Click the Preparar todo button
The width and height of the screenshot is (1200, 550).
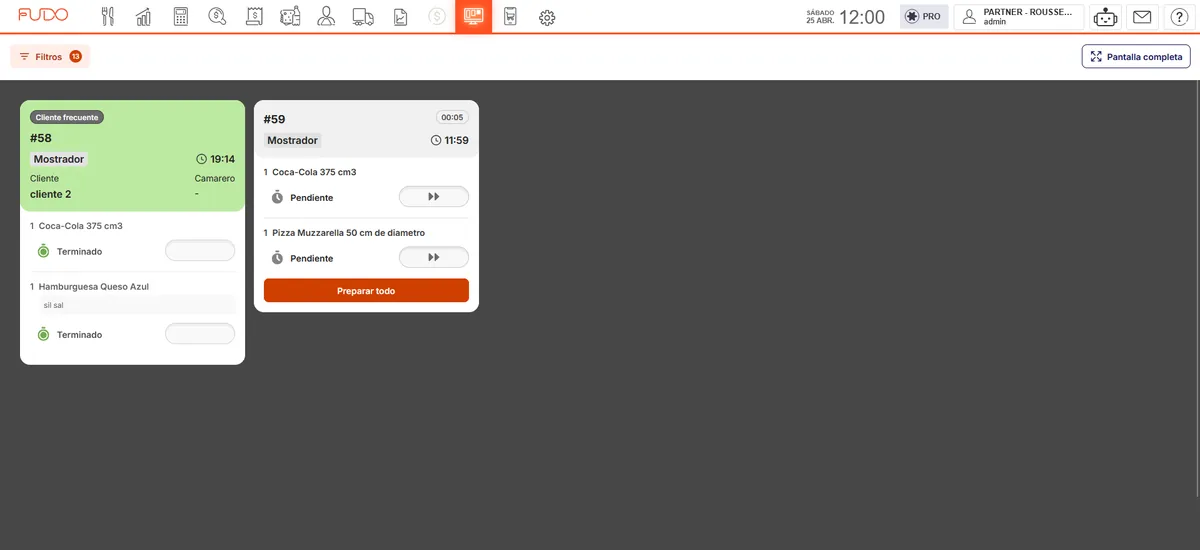pos(366,291)
